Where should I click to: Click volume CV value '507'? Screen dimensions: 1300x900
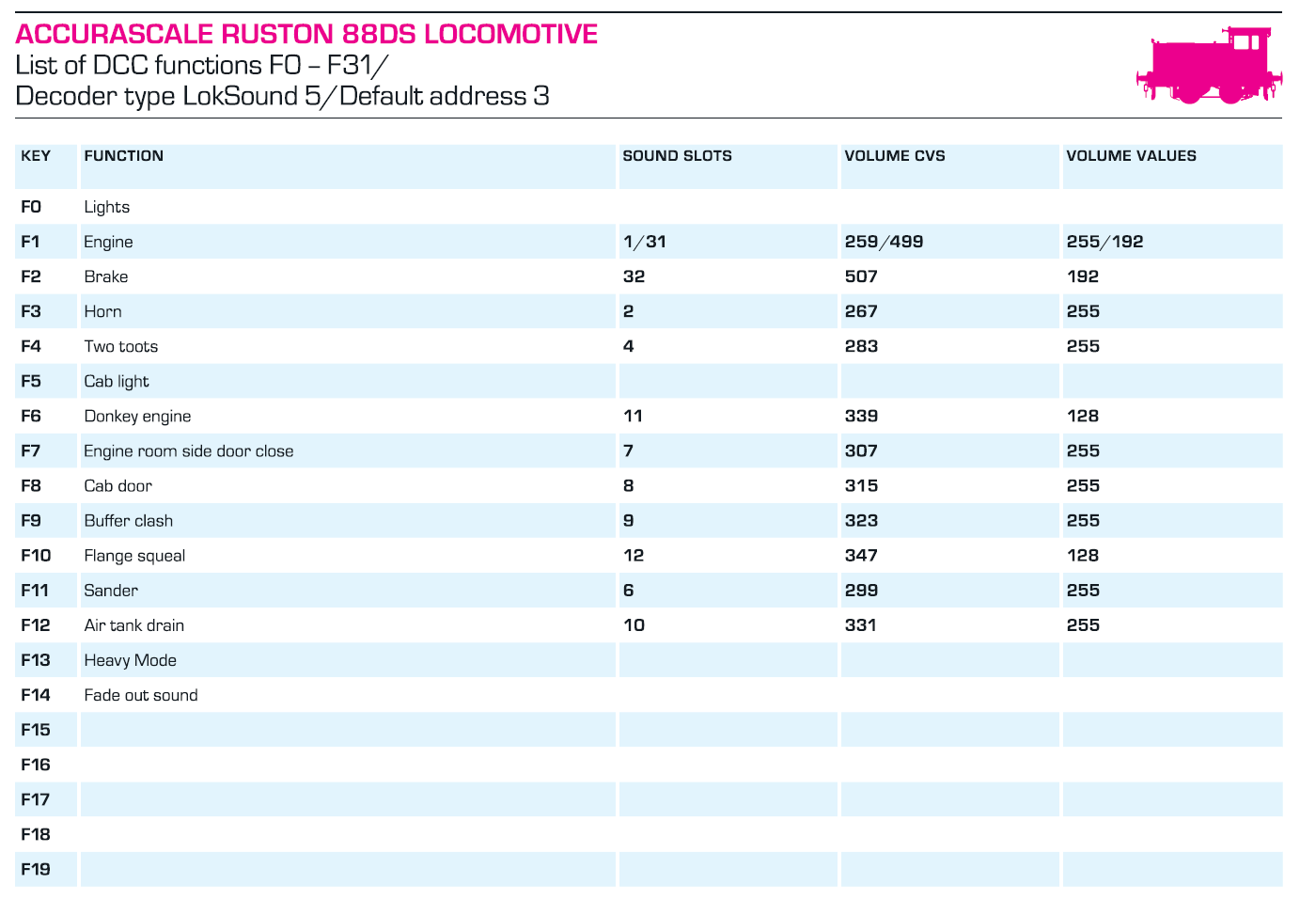[861, 277]
